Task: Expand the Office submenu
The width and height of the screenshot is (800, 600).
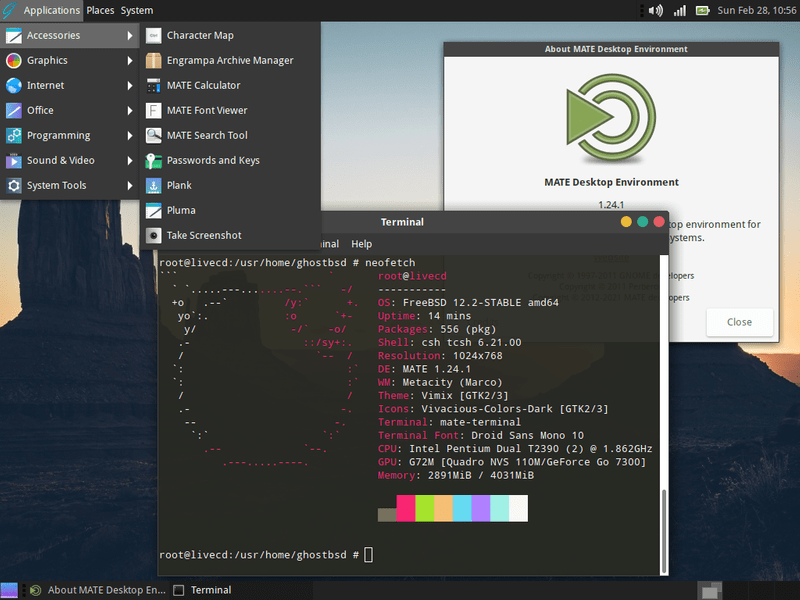Action: [70, 110]
